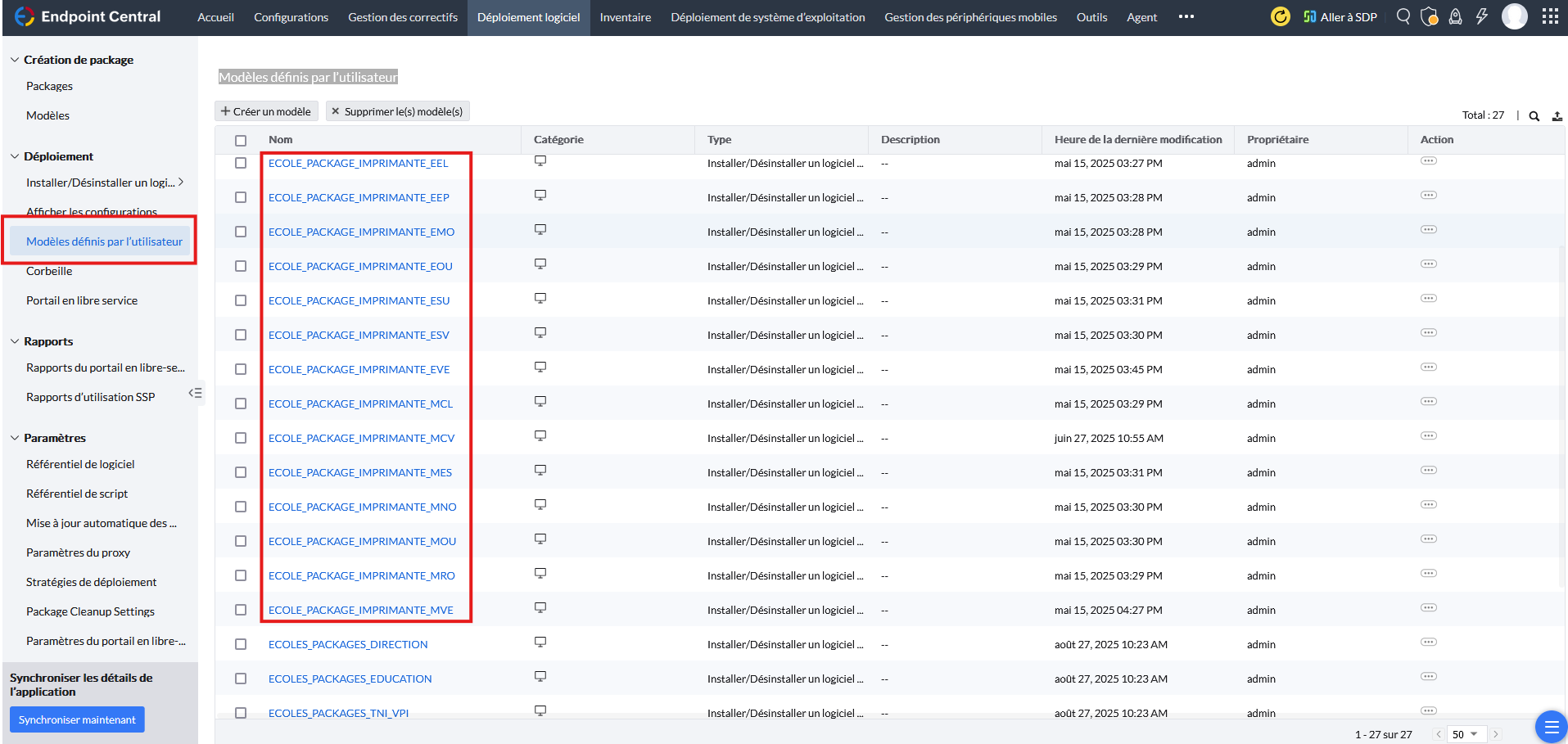Open the header search magnifier icon

(x=1403, y=16)
